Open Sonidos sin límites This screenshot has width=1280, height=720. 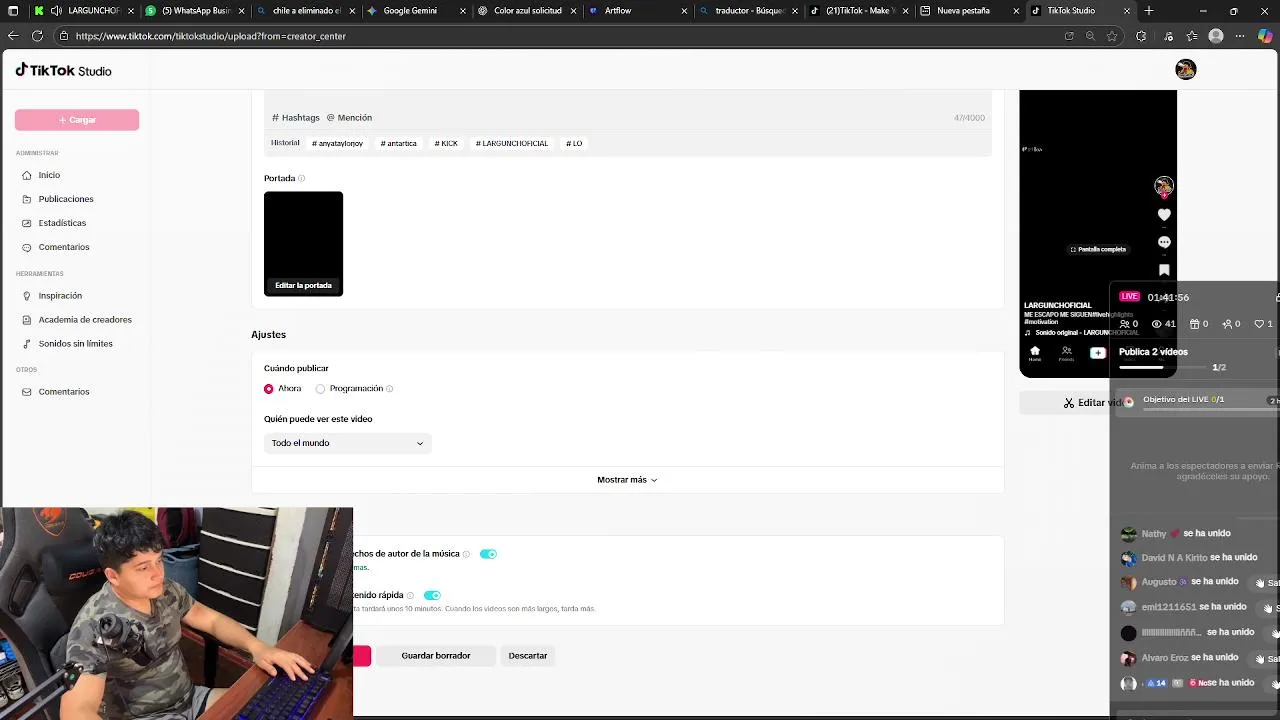(x=76, y=344)
